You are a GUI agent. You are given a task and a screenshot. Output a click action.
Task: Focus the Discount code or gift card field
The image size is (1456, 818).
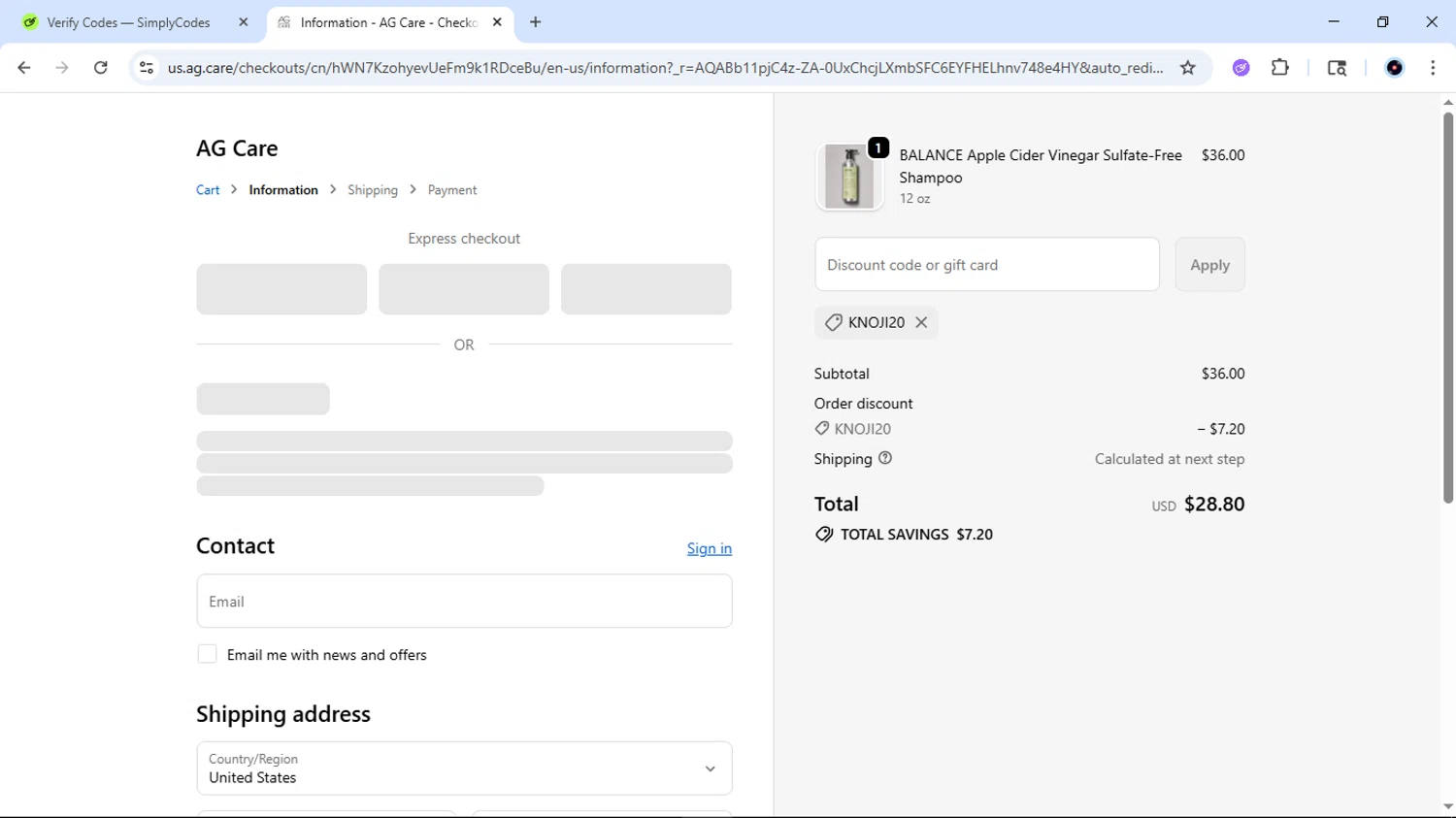pyautogui.click(x=987, y=265)
